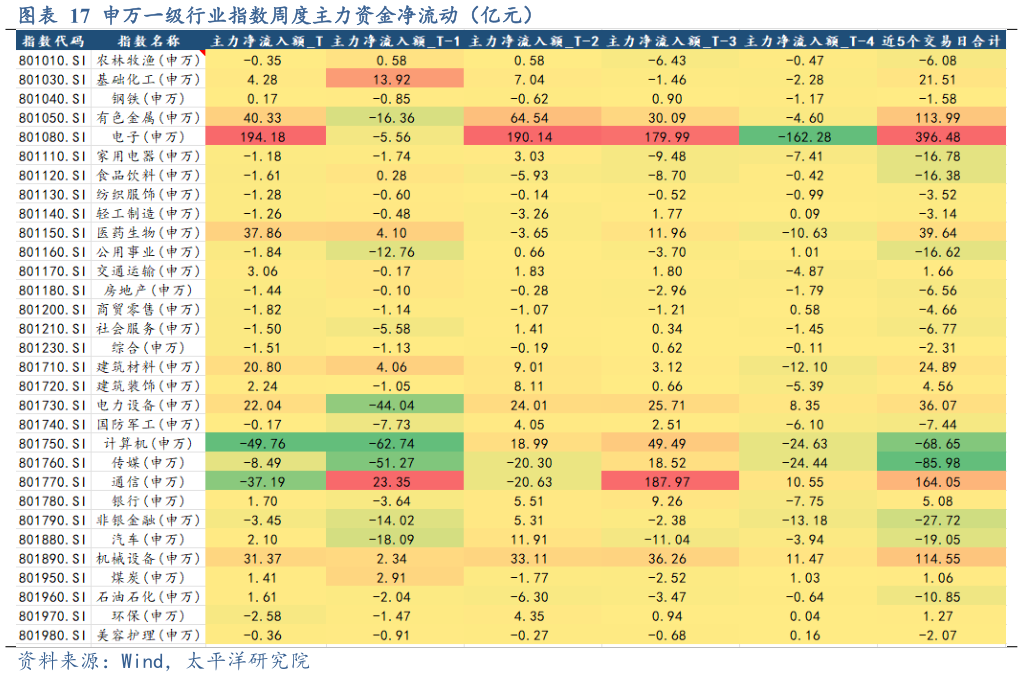Select the 114.55 total cell

(941, 558)
